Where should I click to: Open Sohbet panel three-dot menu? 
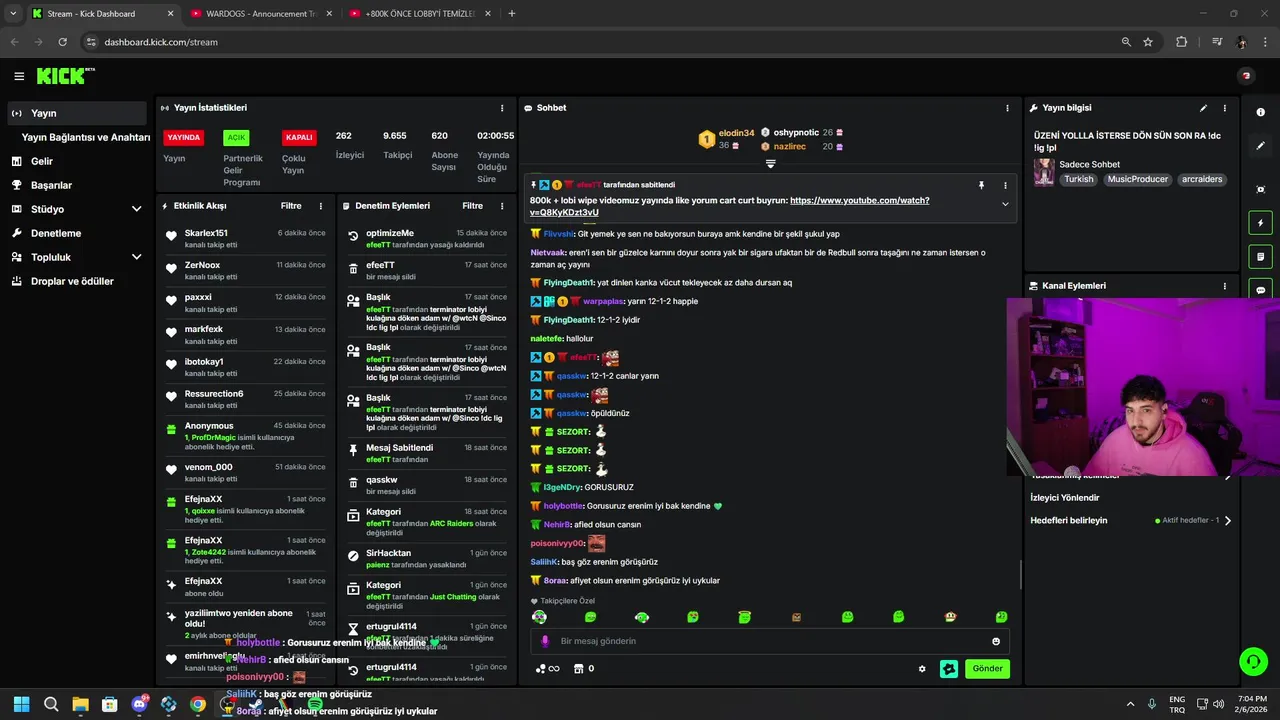coord(1007,108)
